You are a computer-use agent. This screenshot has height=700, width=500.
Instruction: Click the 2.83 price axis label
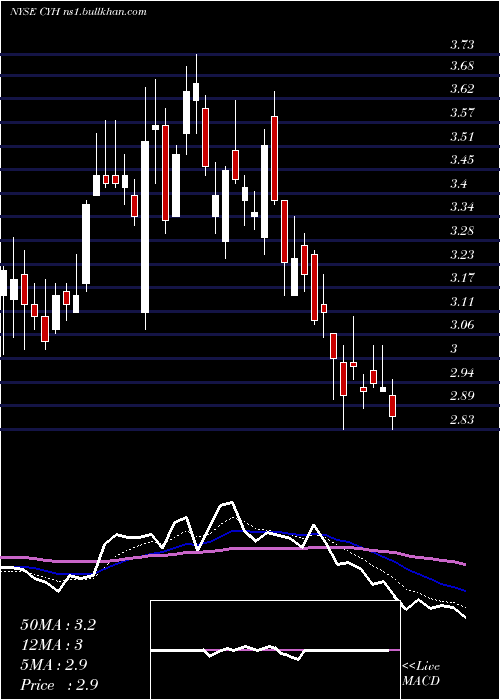(462, 419)
